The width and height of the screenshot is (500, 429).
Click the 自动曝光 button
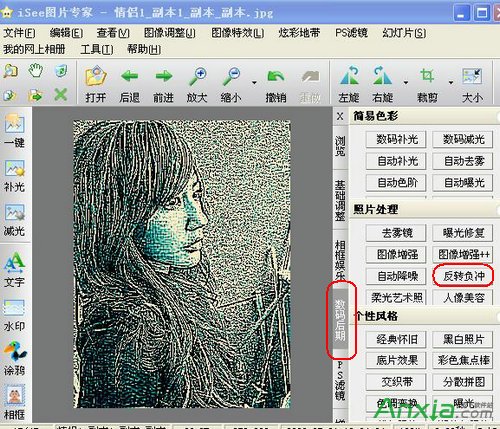463,183
